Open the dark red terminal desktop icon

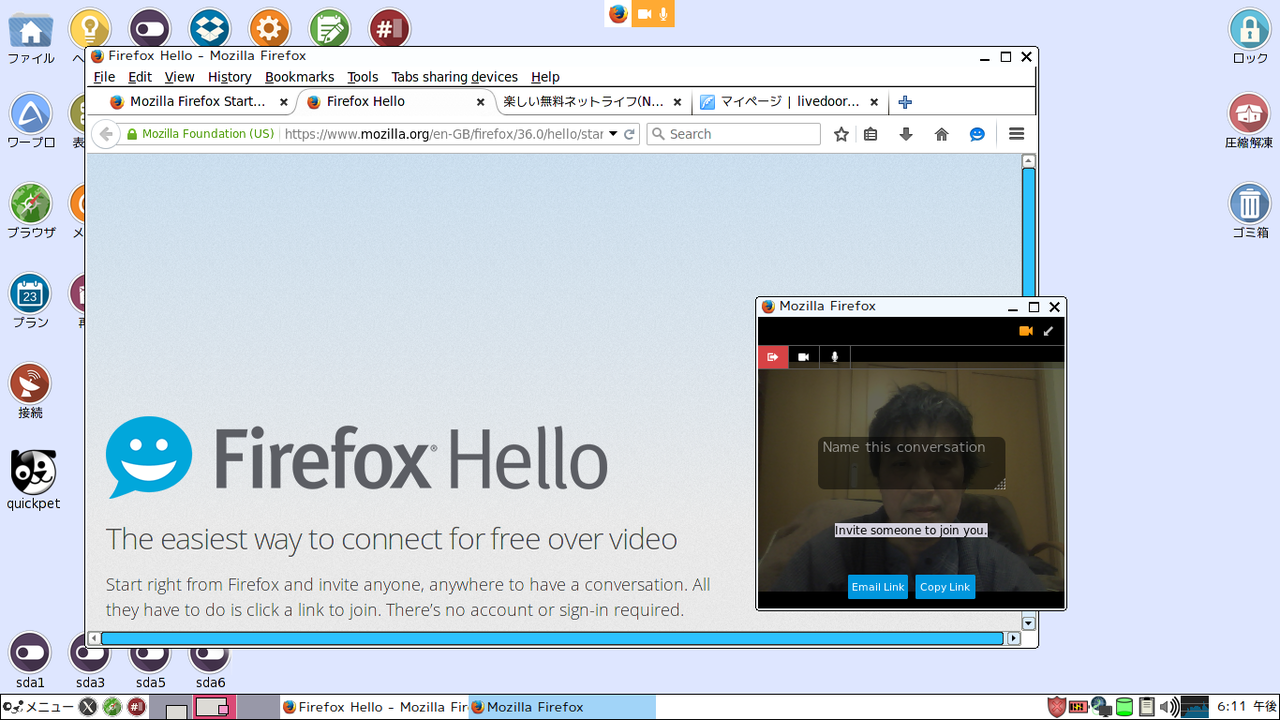coord(389,28)
